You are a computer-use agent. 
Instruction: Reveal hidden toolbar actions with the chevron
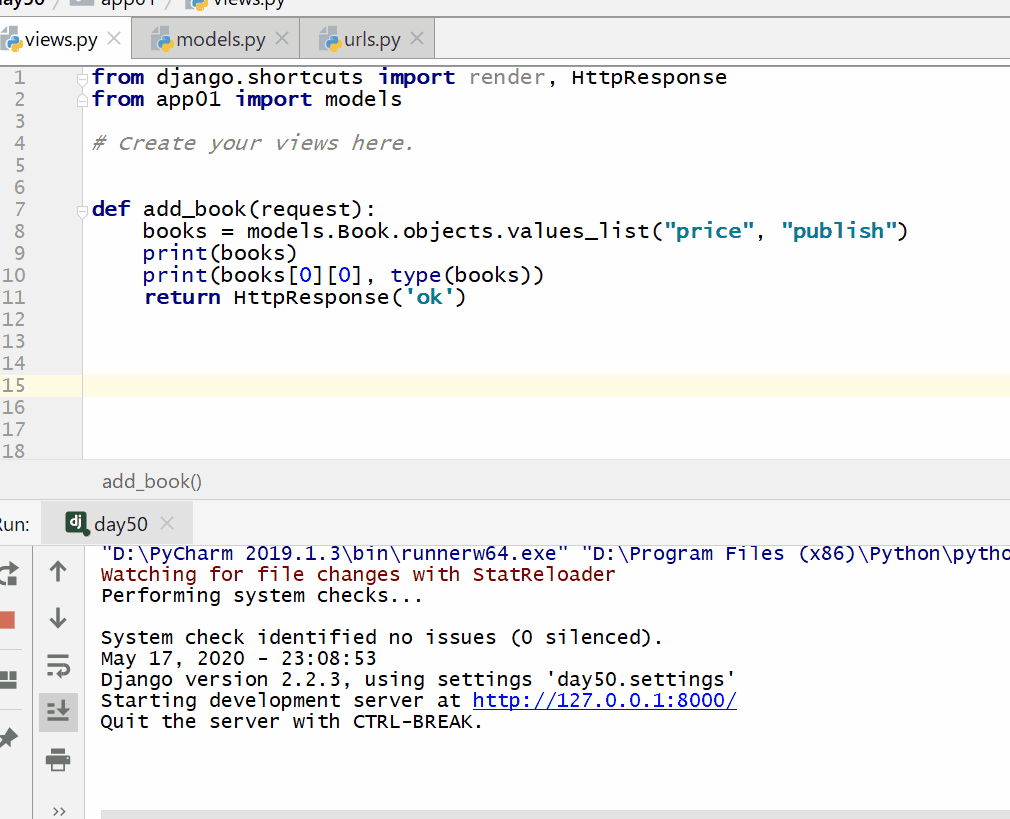tap(57, 811)
